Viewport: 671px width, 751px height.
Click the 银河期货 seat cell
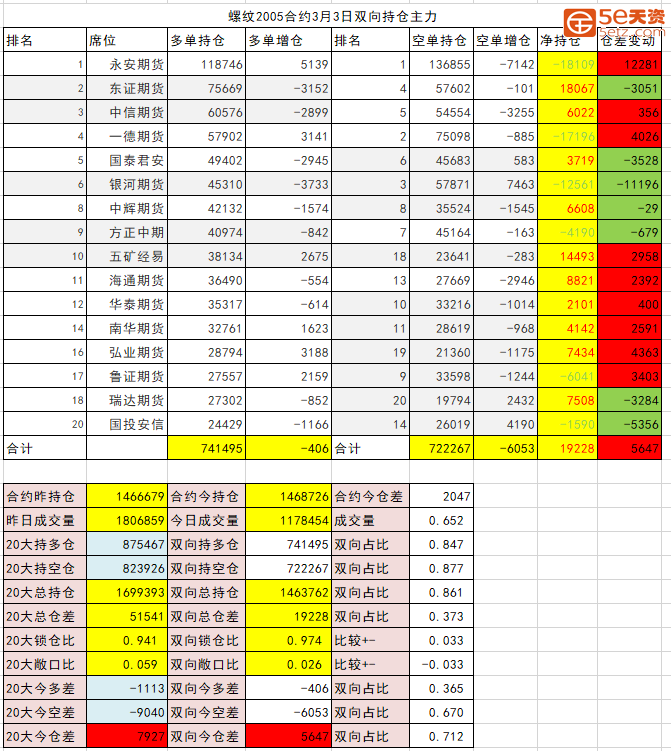click(x=127, y=184)
